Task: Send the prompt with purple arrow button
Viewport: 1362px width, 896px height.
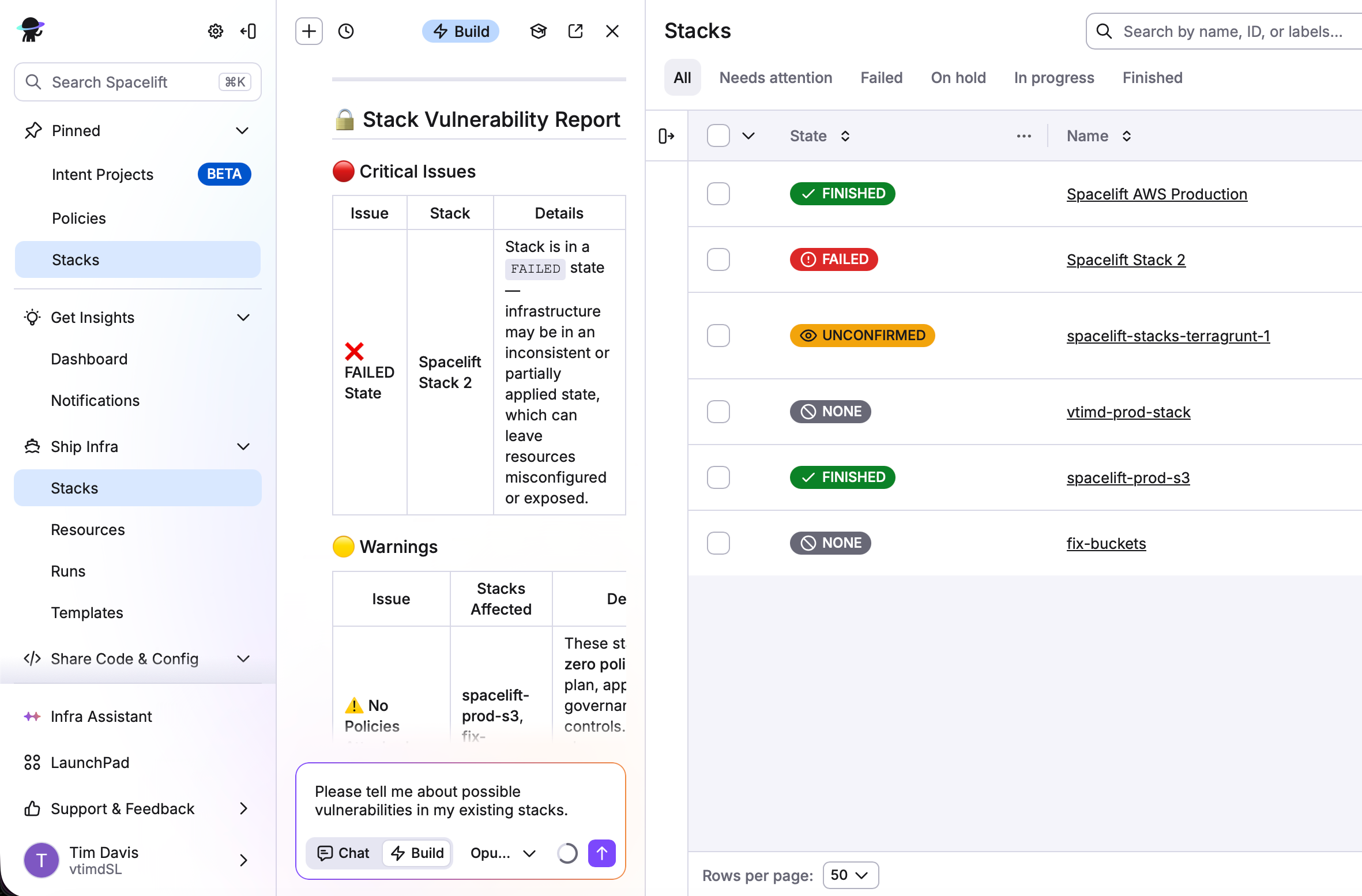Action: point(602,853)
